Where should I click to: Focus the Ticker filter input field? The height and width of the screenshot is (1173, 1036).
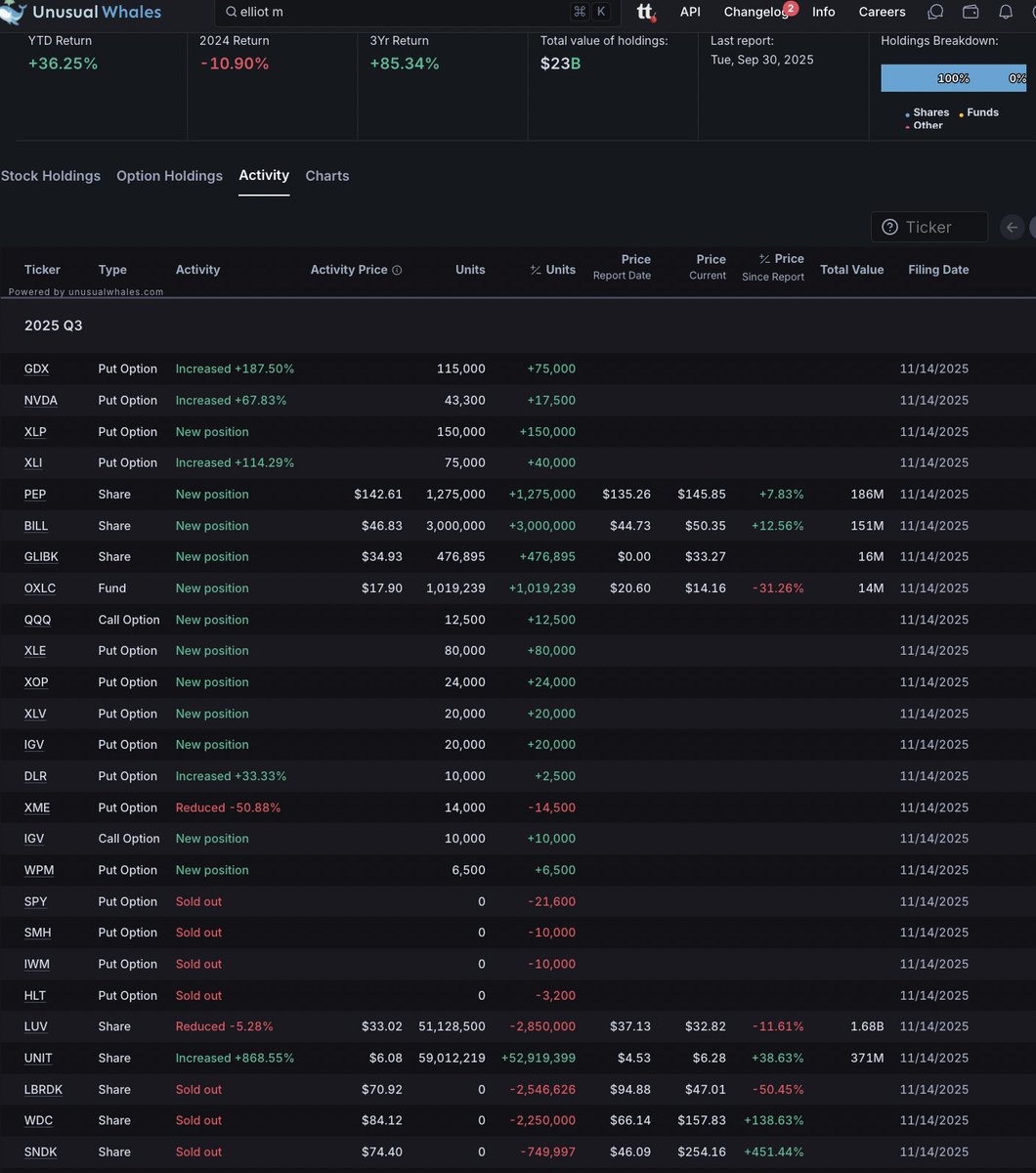coord(940,227)
